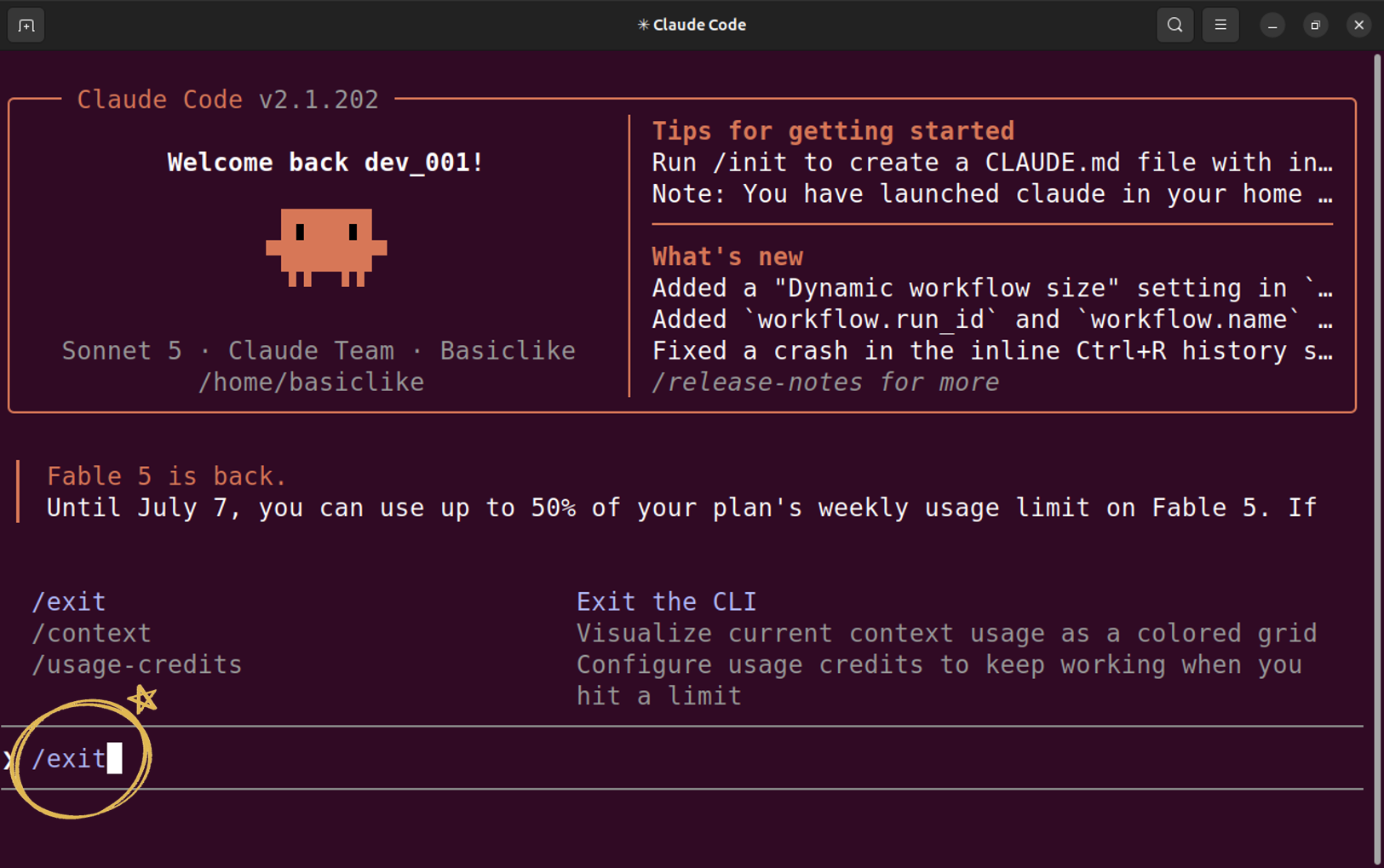Click "Visualize current context usage" description
Image resolution: width=1384 pixels, height=868 pixels.
946,633
